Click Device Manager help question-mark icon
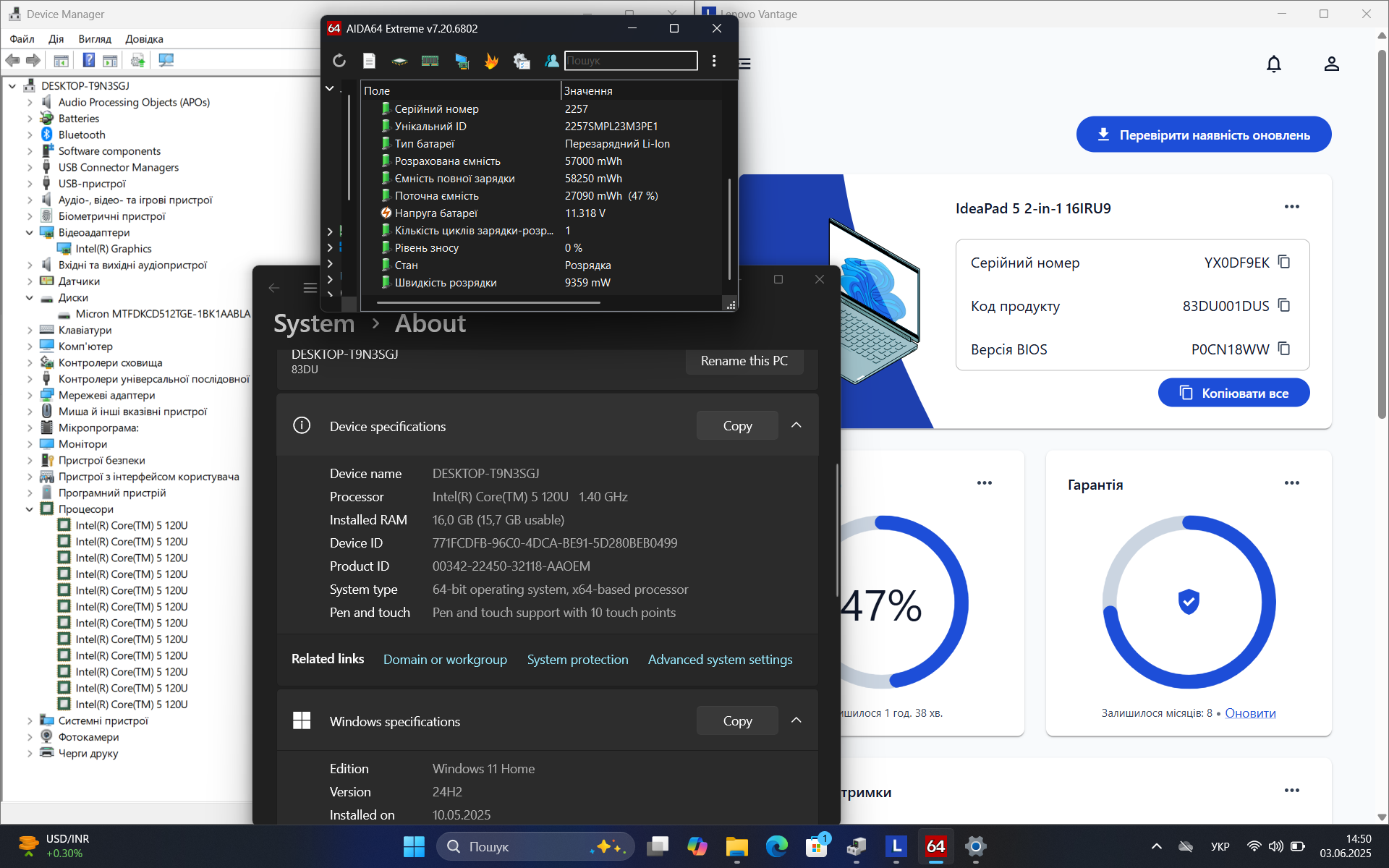 88,60
